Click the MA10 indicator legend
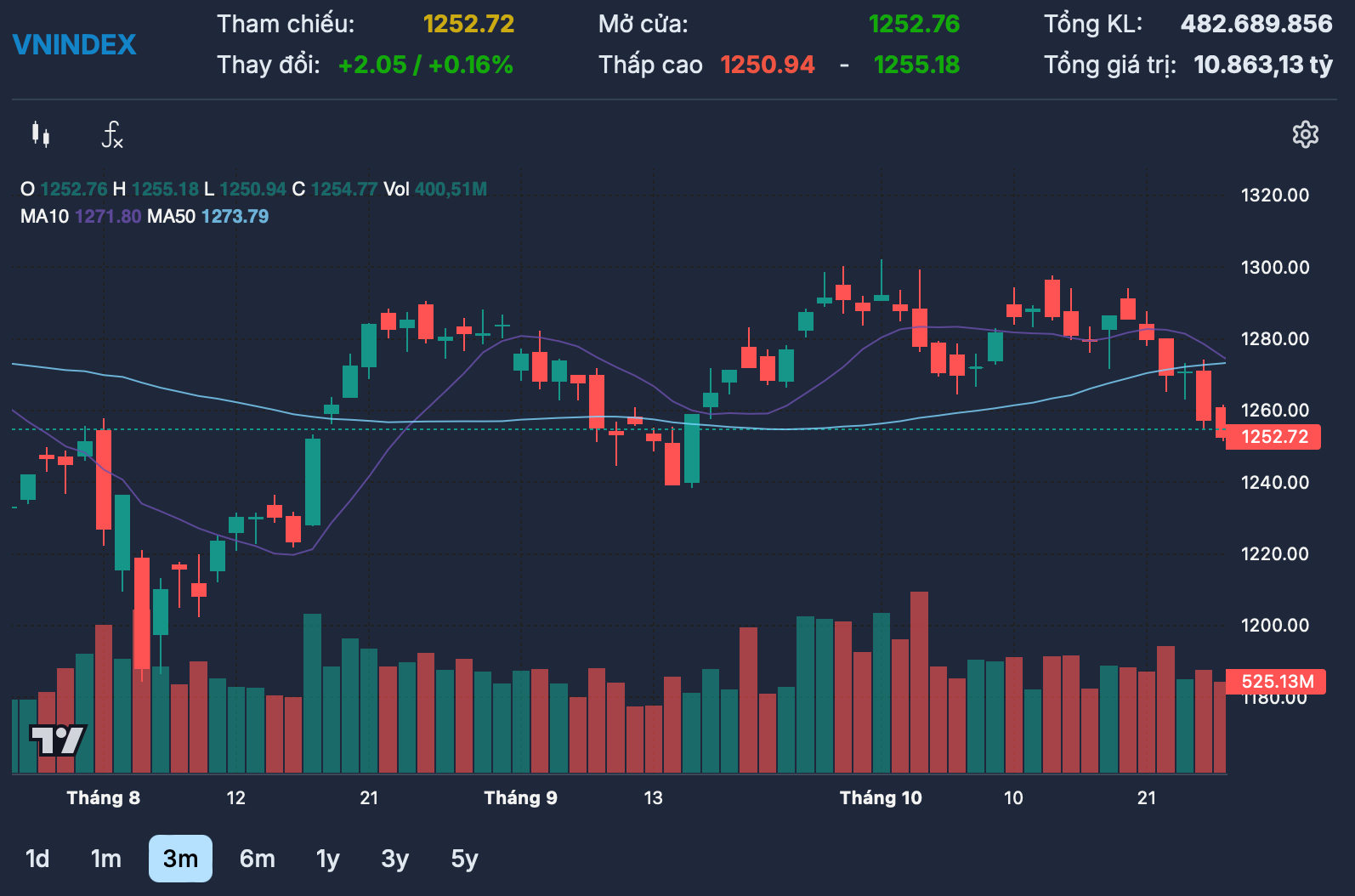The width and height of the screenshot is (1355, 896). [x=81, y=217]
